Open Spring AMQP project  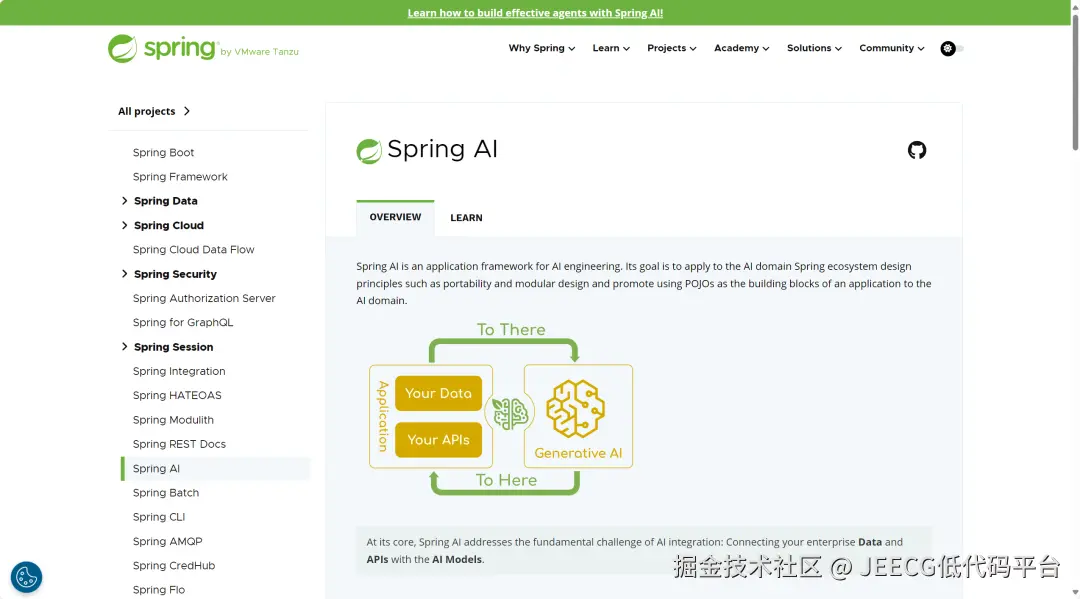(167, 541)
